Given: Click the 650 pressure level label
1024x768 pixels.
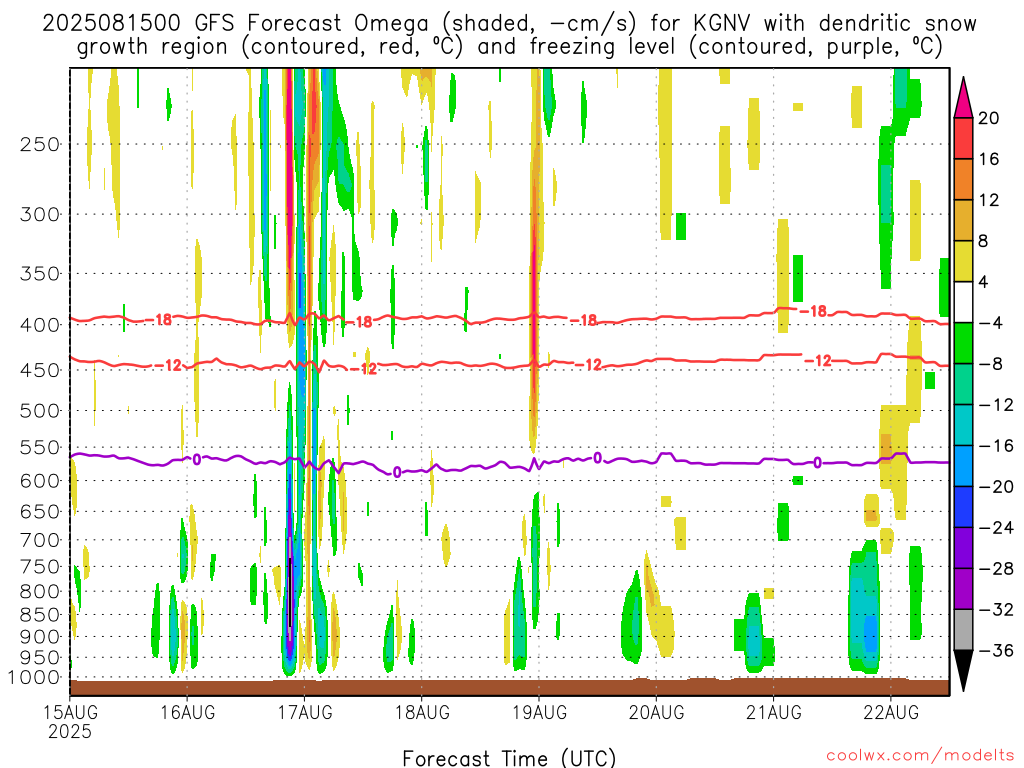Looking at the screenshot, I should [40, 511].
